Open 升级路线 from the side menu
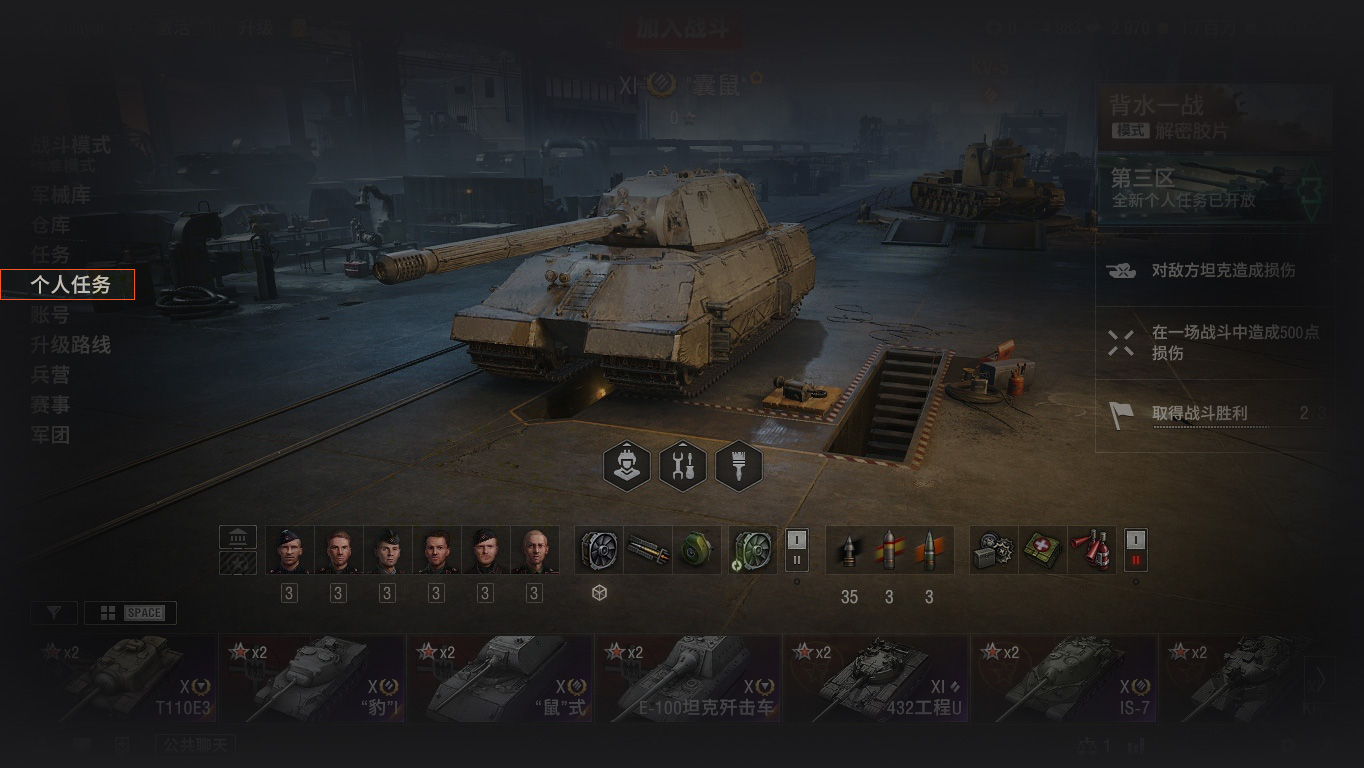 tap(70, 345)
